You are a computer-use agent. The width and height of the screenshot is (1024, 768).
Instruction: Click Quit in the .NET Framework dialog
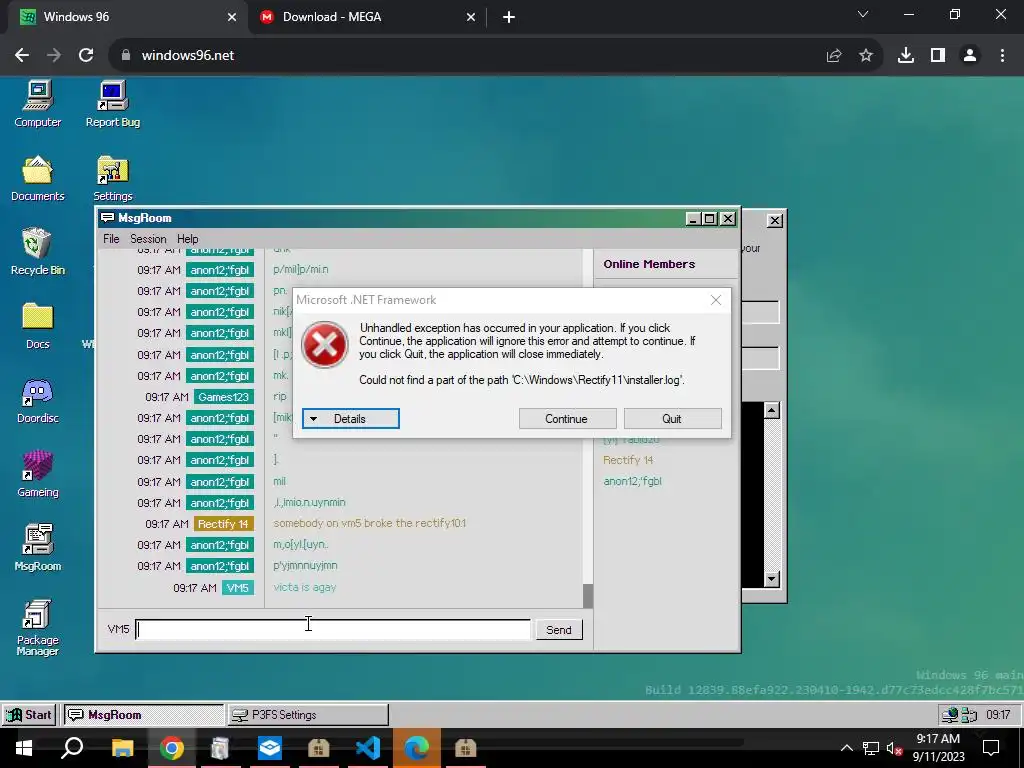click(x=672, y=419)
